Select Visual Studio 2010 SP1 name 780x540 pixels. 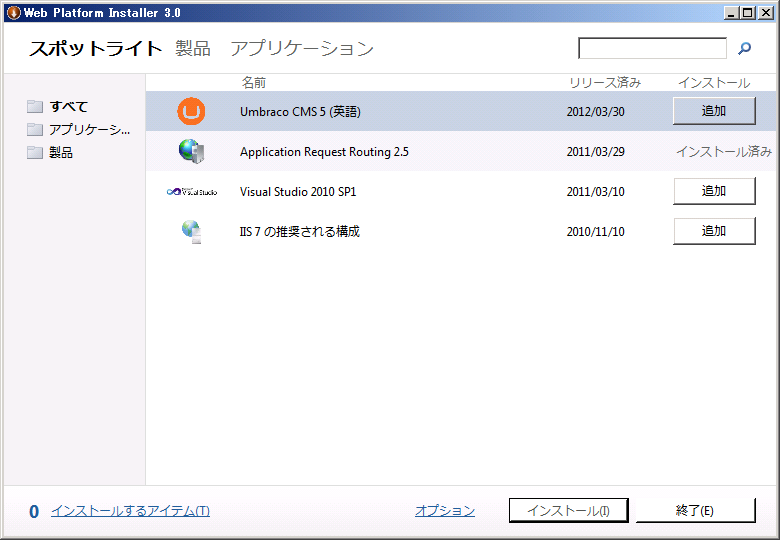[298, 191]
